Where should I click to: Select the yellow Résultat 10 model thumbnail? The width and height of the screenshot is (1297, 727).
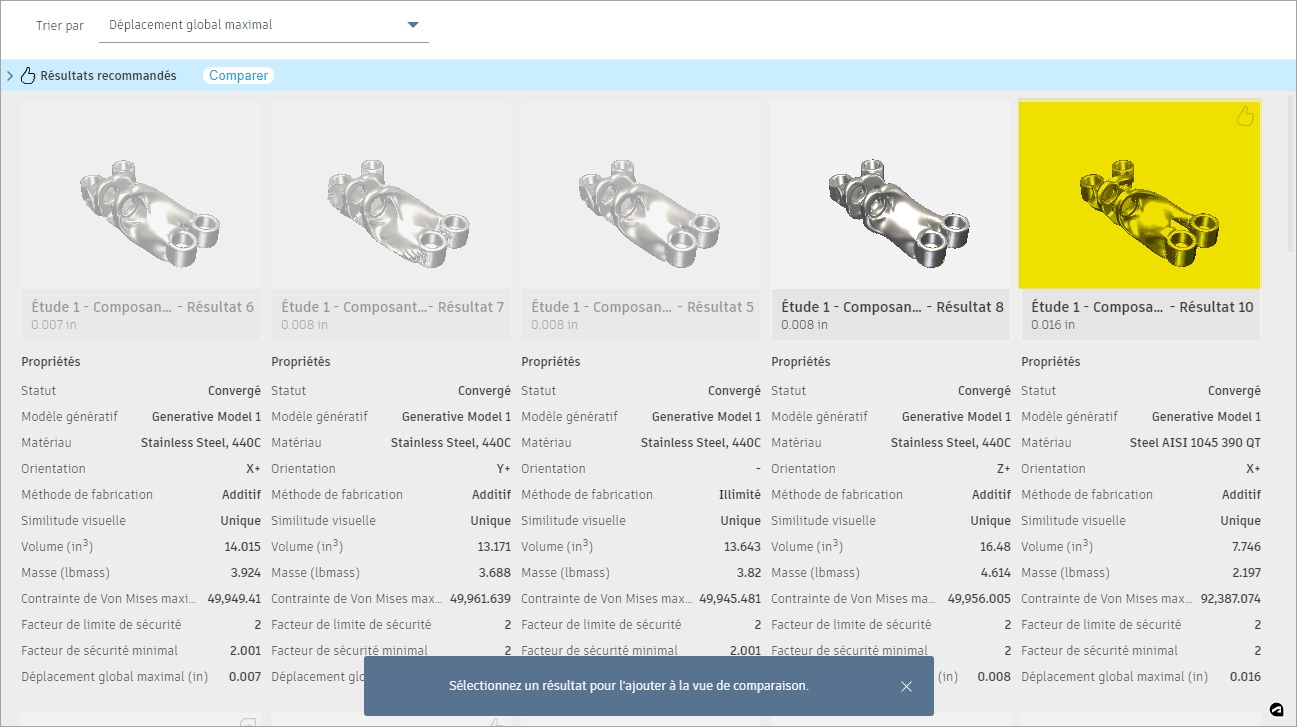point(1140,194)
